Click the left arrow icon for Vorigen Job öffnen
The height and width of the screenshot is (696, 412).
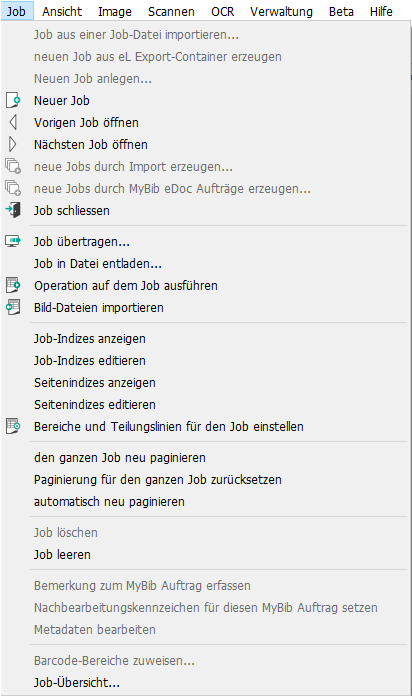13,123
